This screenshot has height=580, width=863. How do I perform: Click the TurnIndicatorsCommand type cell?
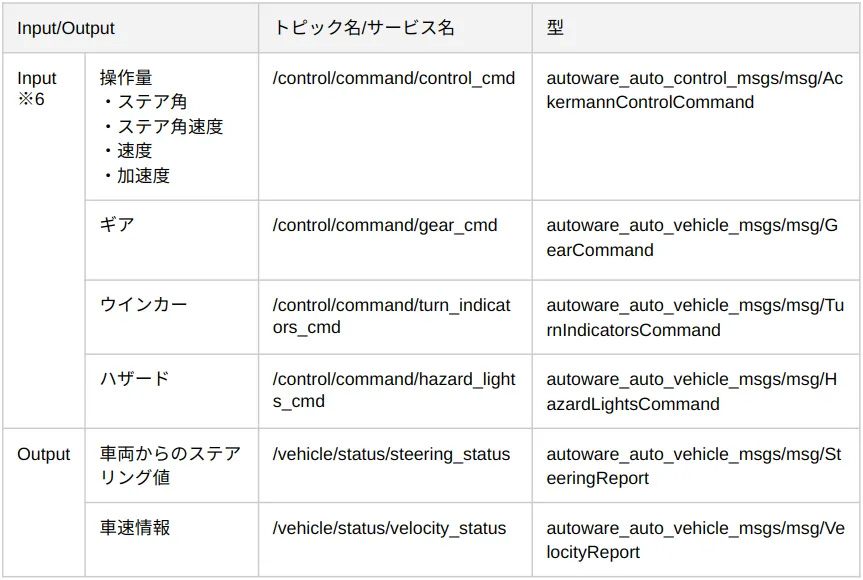696,318
